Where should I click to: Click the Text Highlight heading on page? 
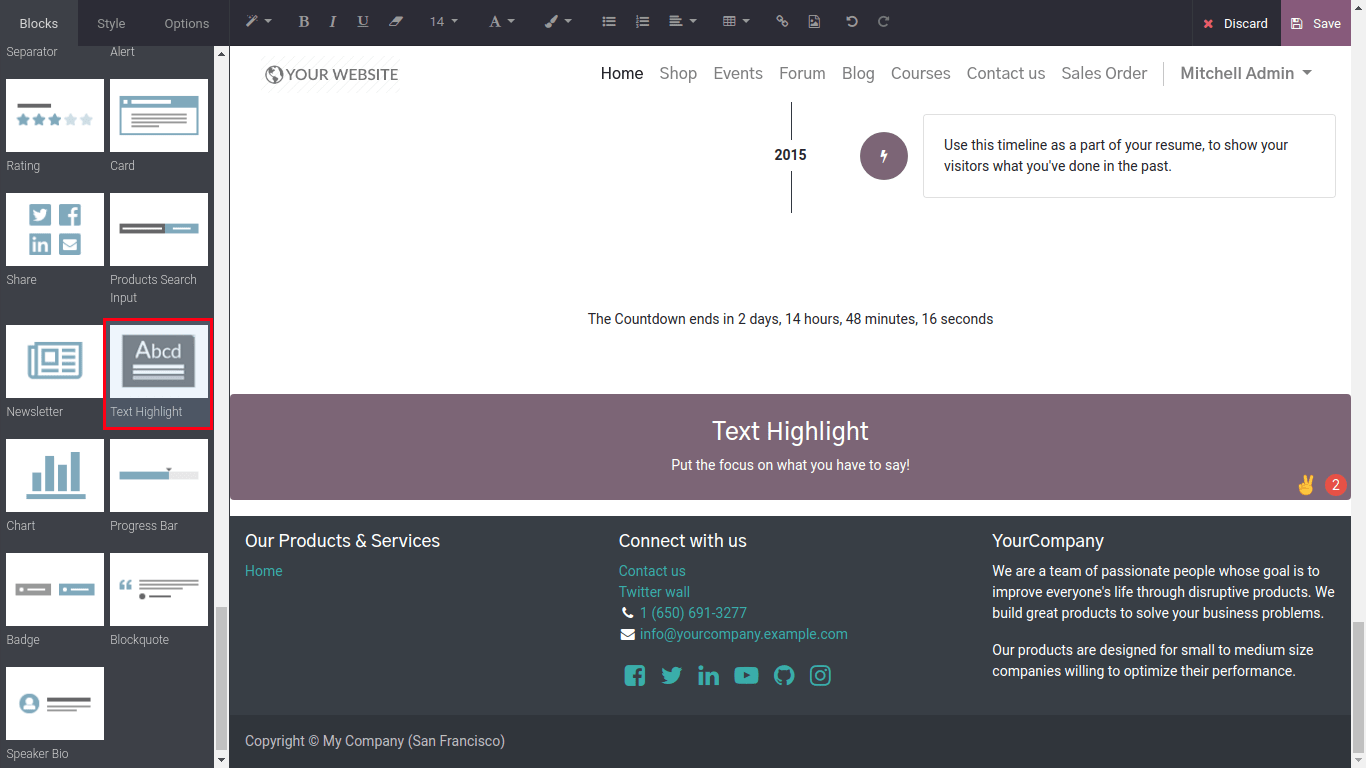pos(790,431)
